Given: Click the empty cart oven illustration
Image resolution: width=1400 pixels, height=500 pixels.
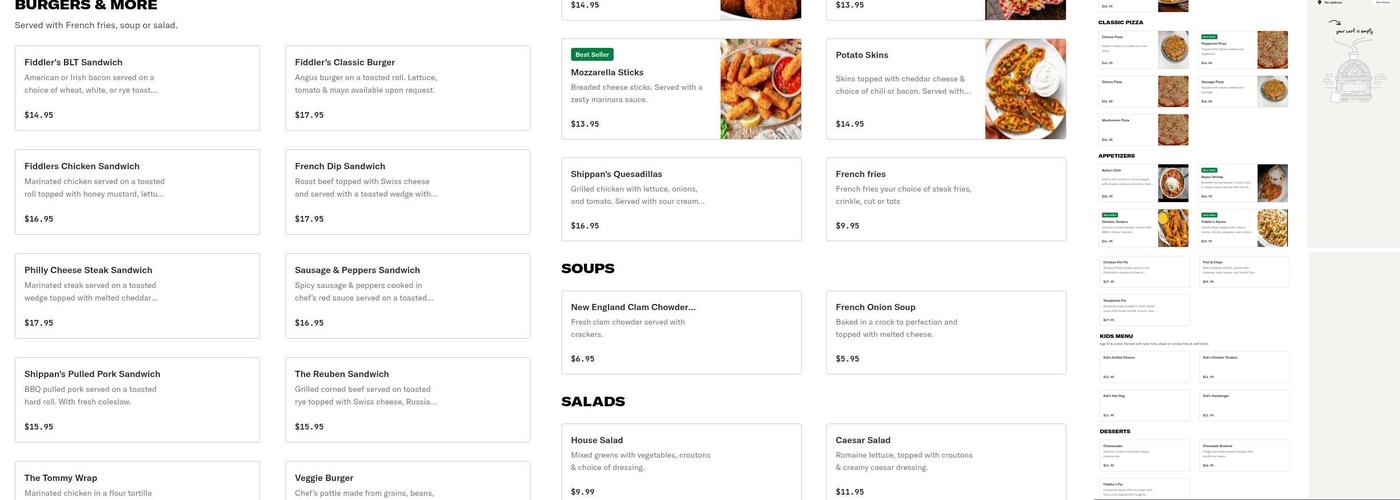Looking at the screenshot, I should (1352, 76).
